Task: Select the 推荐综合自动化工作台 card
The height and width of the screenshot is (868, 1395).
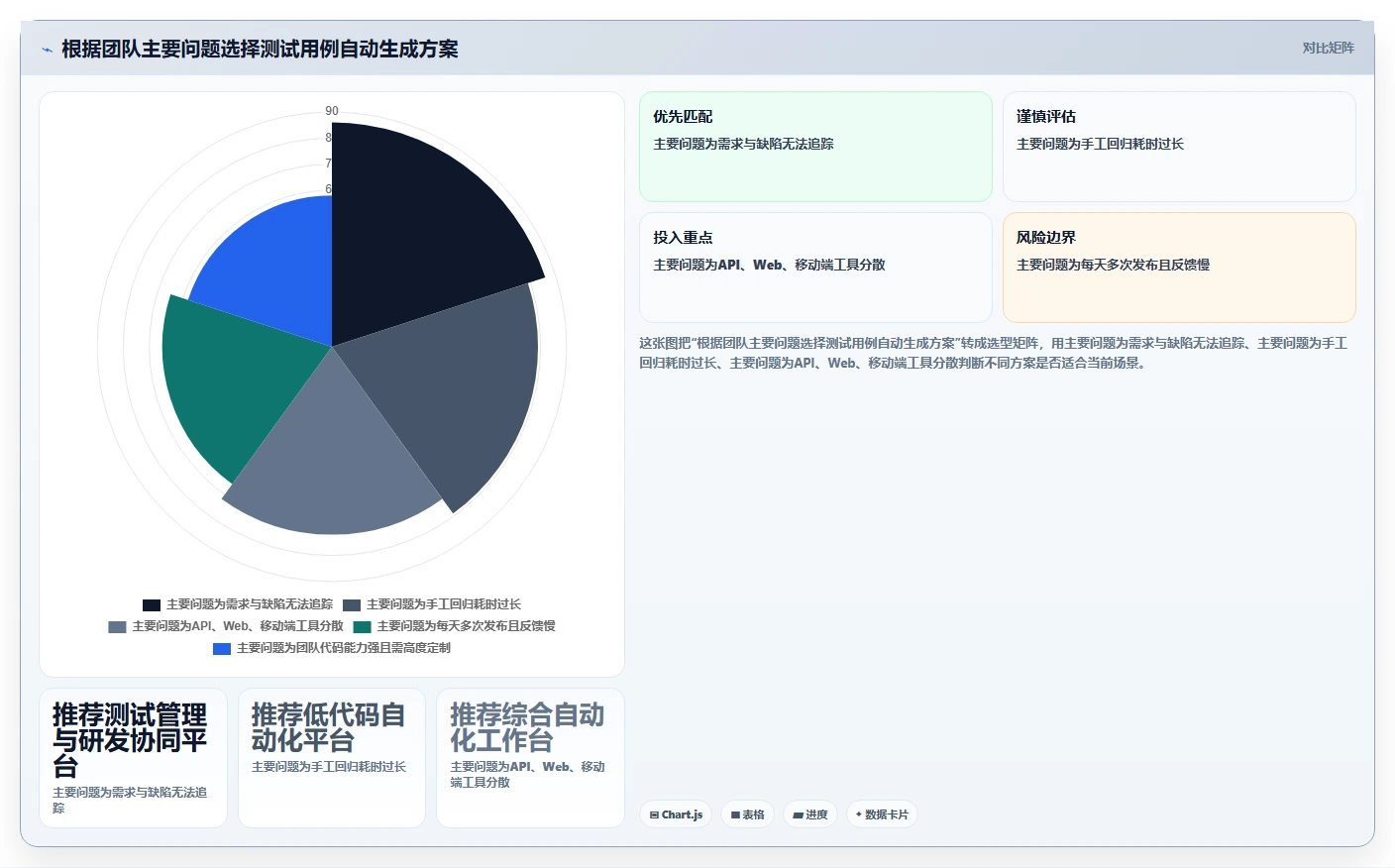Action: point(530,758)
